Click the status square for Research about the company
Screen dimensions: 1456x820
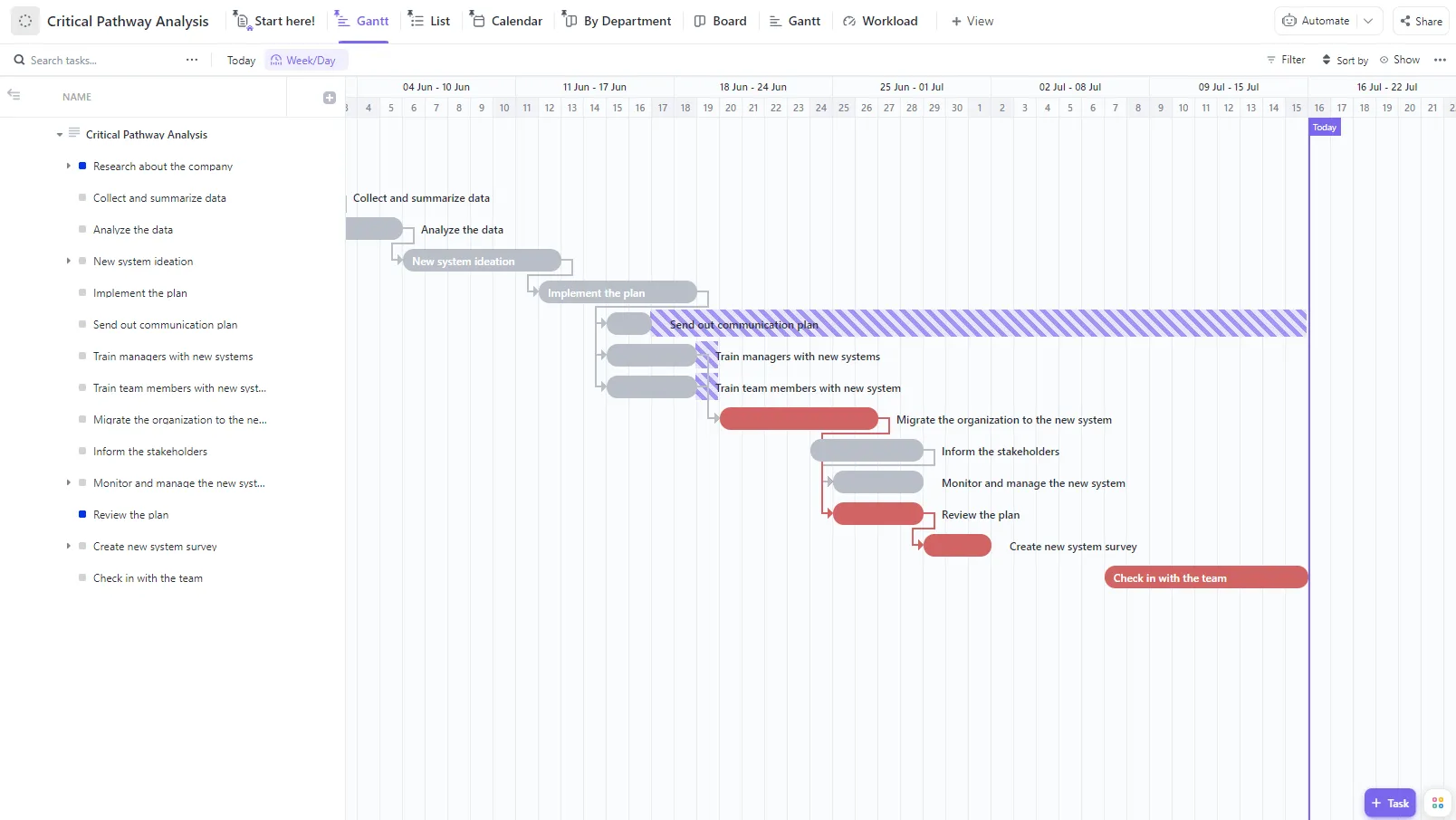(x=82, y=166)
